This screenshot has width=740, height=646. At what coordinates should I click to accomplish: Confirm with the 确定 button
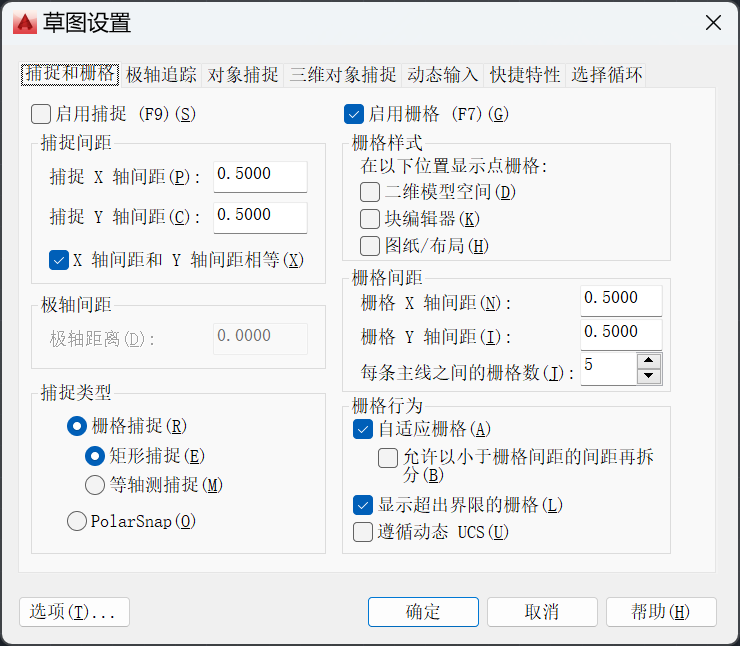click(423, 612)
